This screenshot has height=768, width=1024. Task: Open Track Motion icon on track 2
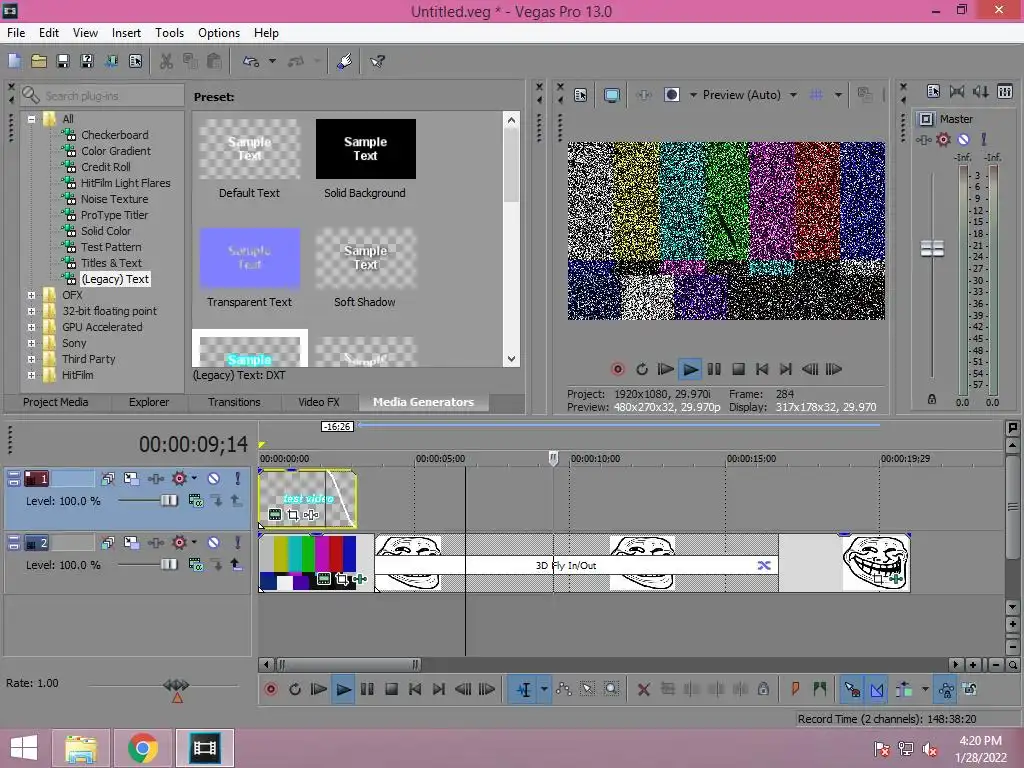[131, 543]
